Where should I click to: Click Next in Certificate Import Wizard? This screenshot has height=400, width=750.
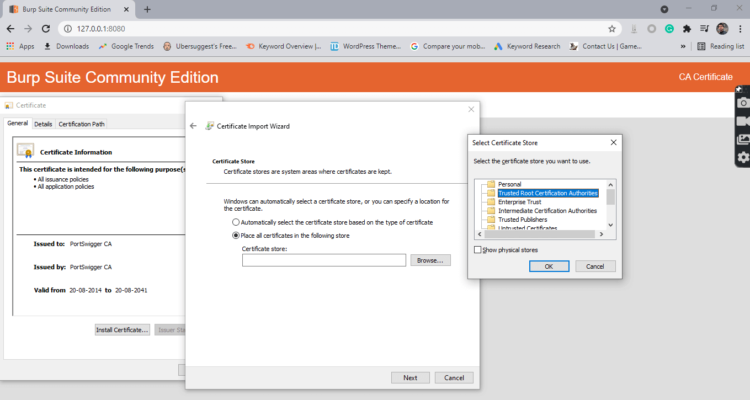coord(410,378)
